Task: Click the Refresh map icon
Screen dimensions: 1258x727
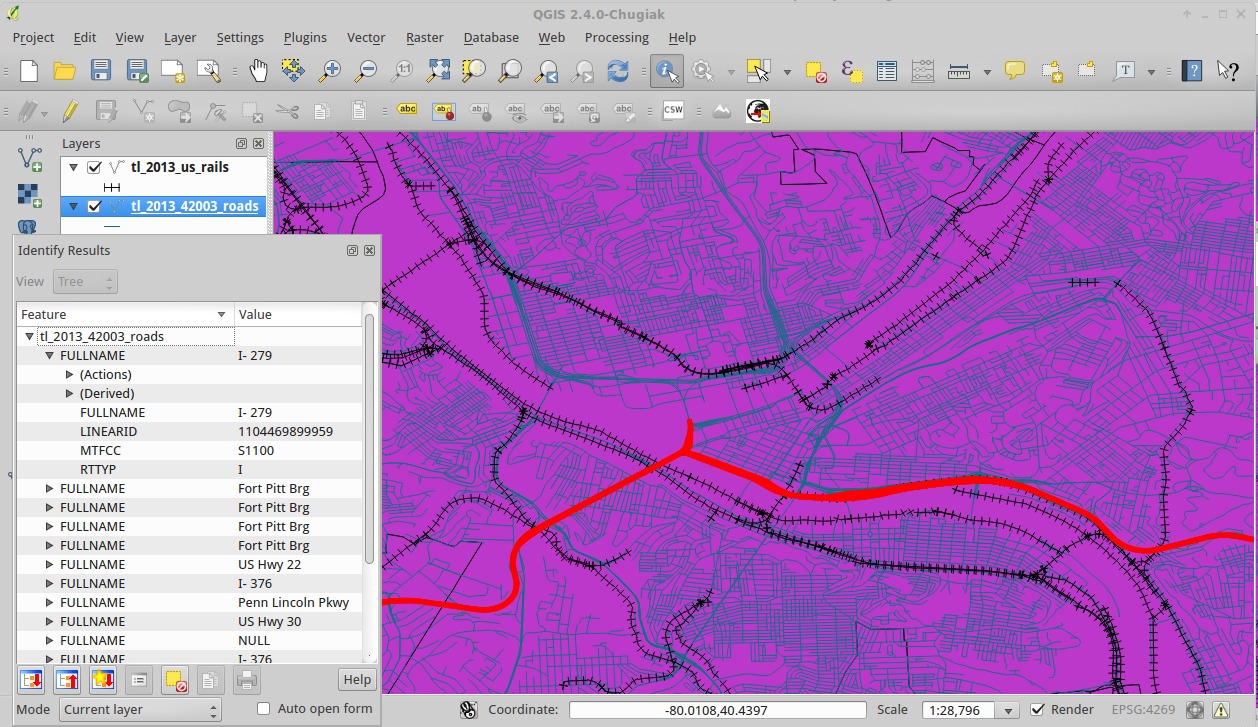Action: click(x=618, y=71)
